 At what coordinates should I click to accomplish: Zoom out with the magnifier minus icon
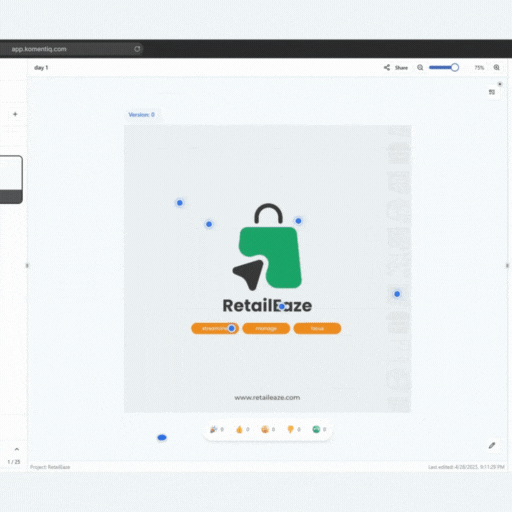(420, 68)
